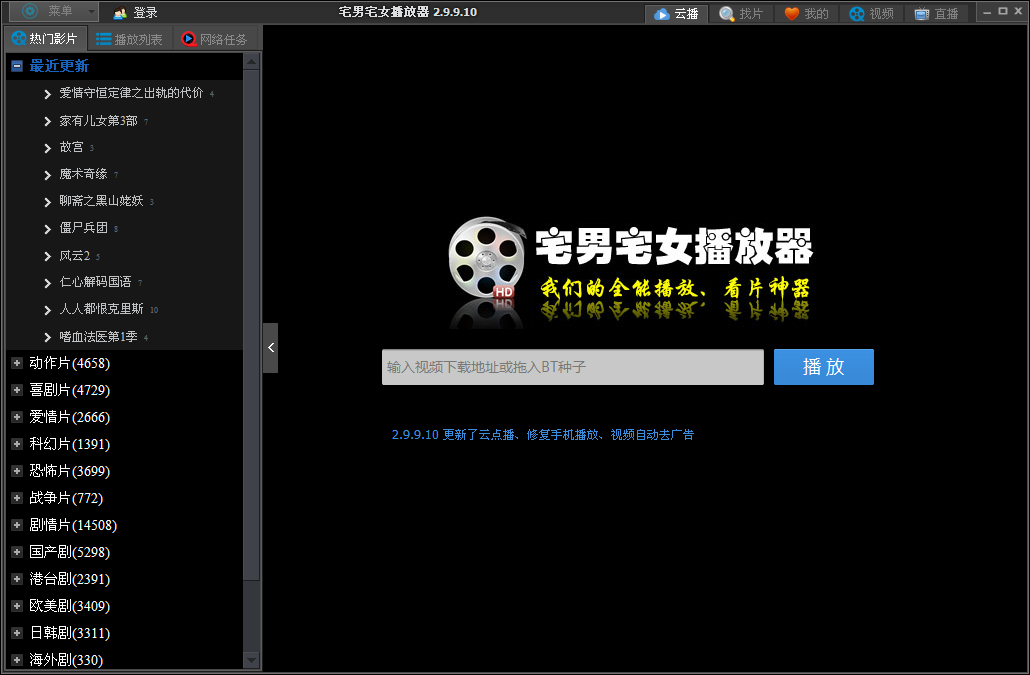Click the 登录 login user icon
Viewport: 1030px width, 675px height.
coord(120,13)
